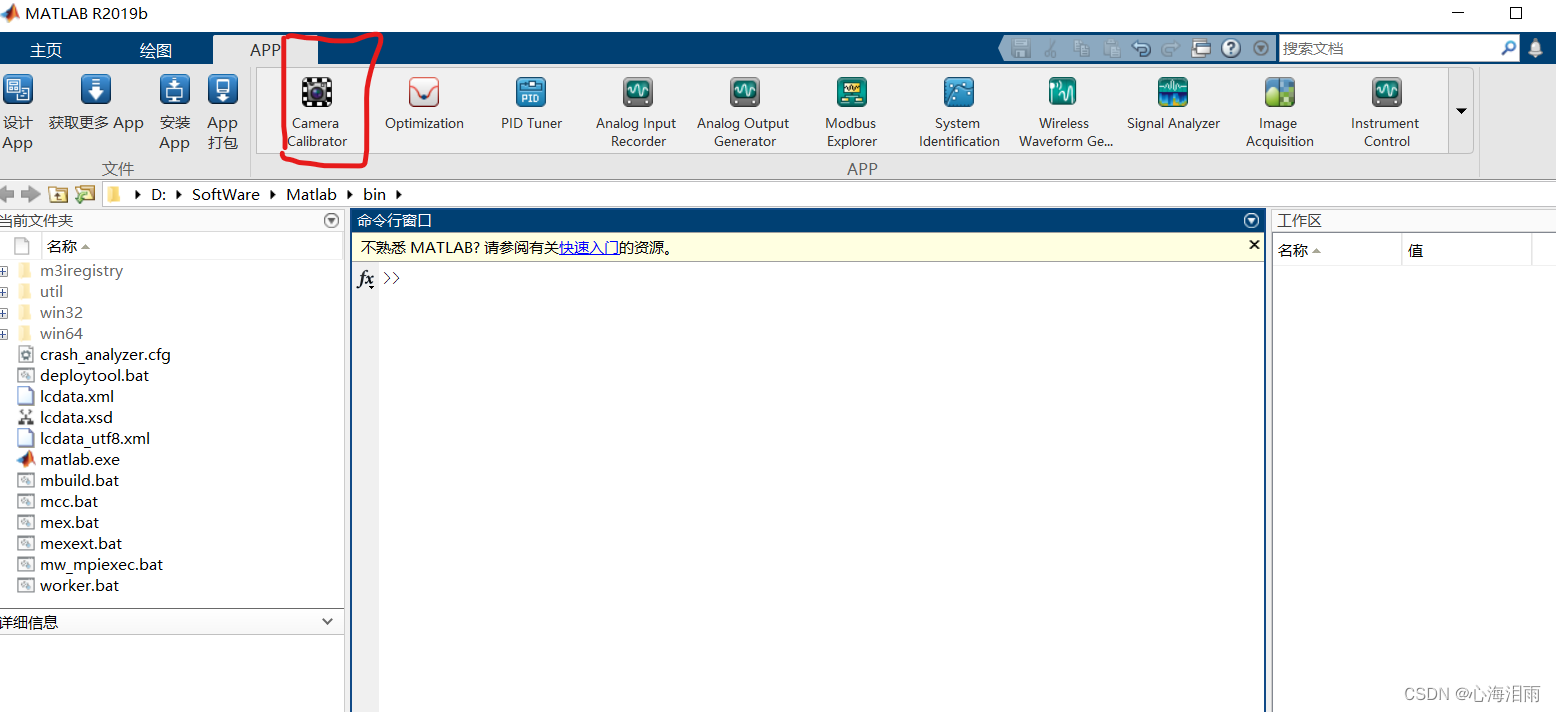Go up one folder level
This screenshot has height=712, width=1556.
[x=58, y=194]
